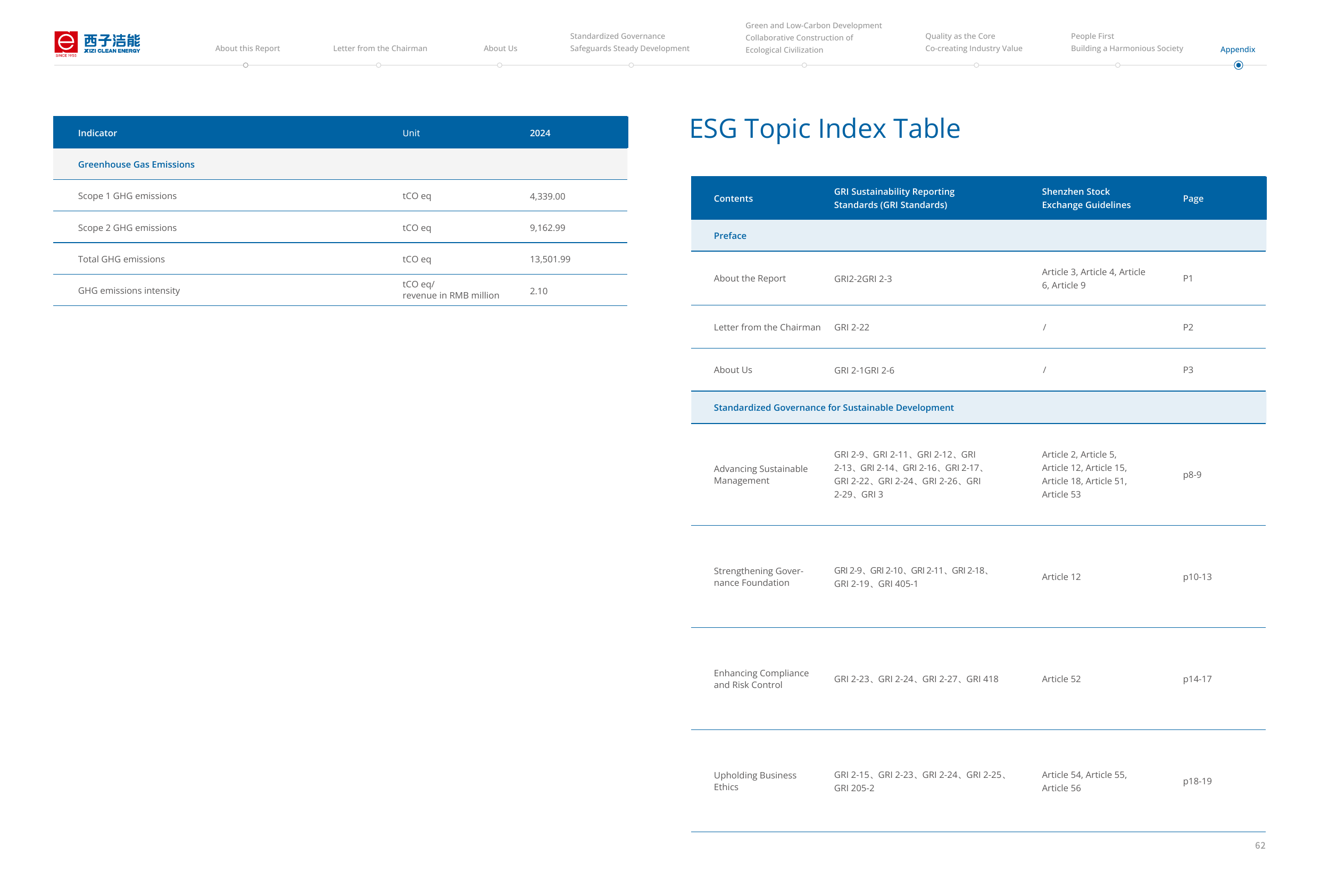Click Standardized Governance for Sustainable Development heading
The image size is (1320, 896).
tap(834, 408)
